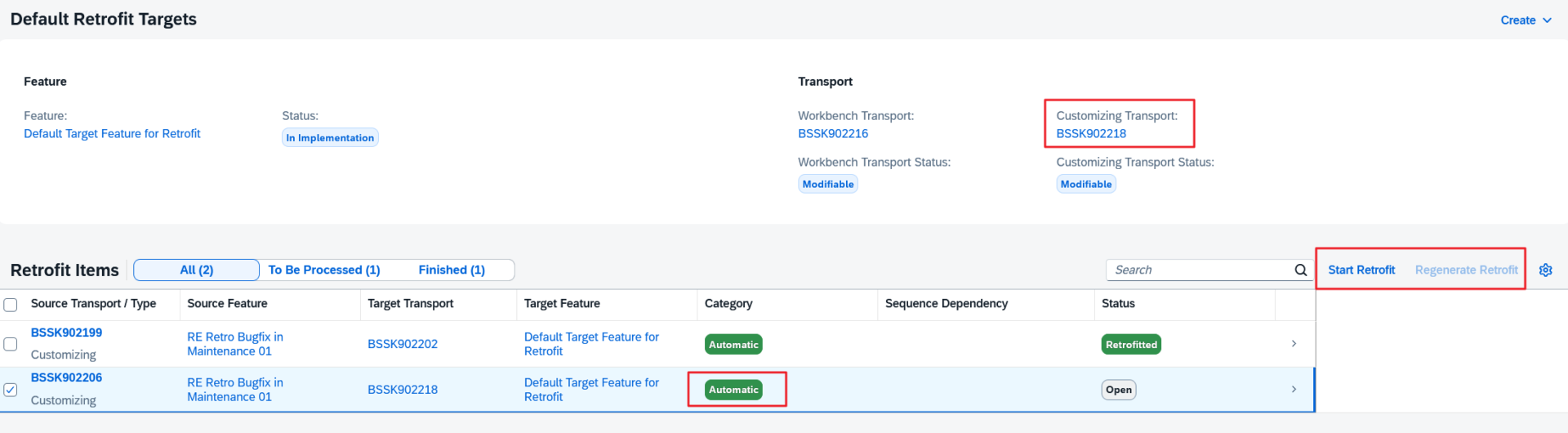The image size is (1568, 433).
Task: Open the Create dropdown menu
Action: 1525,20
